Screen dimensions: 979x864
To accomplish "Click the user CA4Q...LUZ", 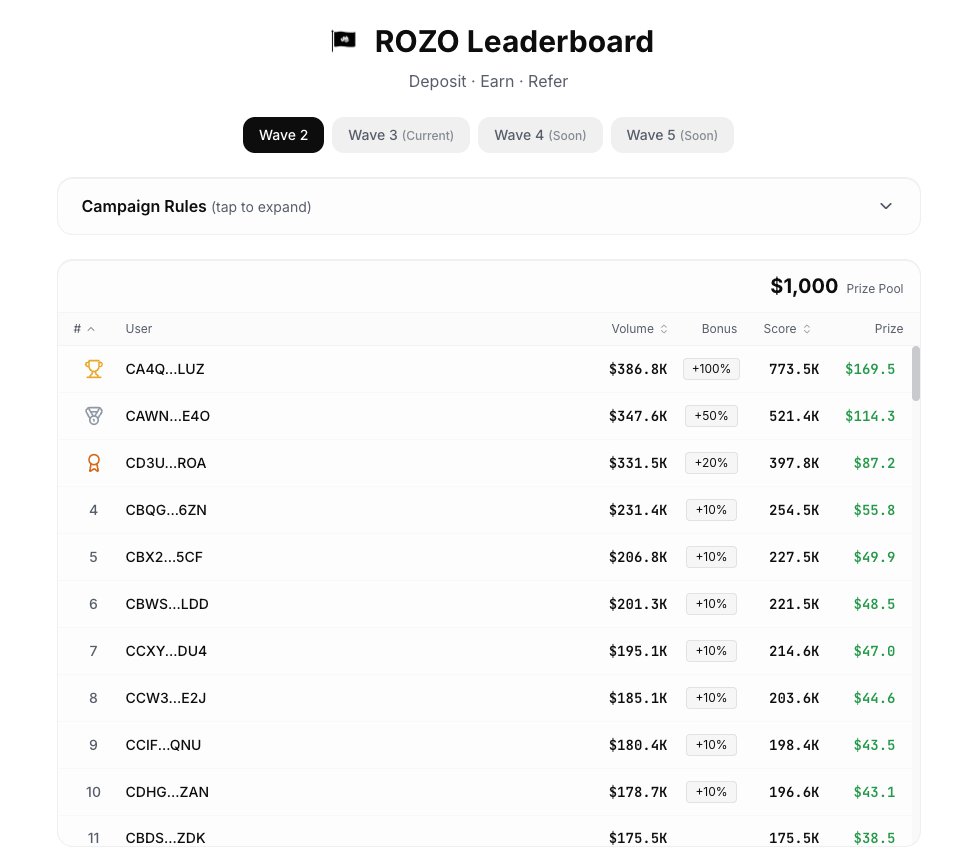I will pos(165,369).
